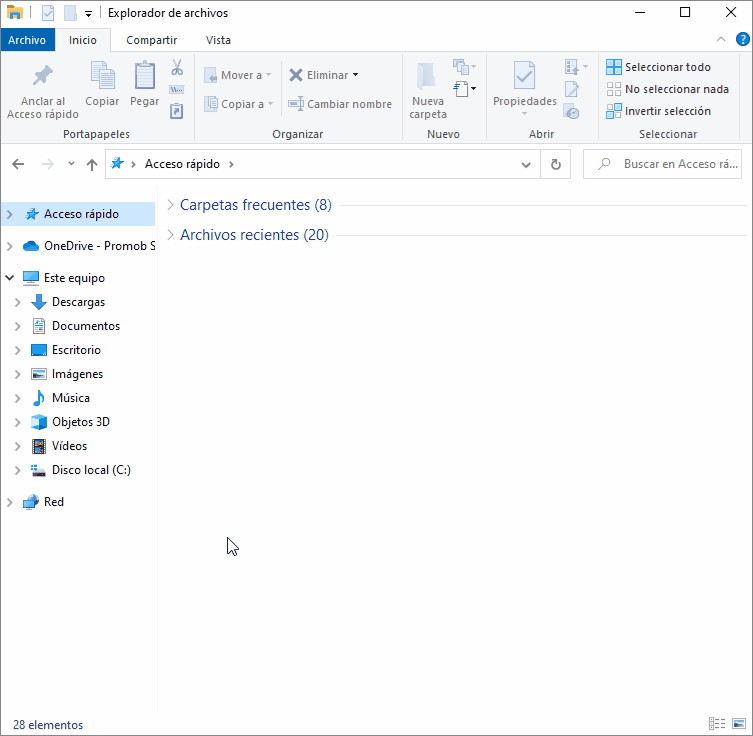Go back with the left arrow
Image resolution: width=753 pixels, height=736 pixels.
coord(18,164)
